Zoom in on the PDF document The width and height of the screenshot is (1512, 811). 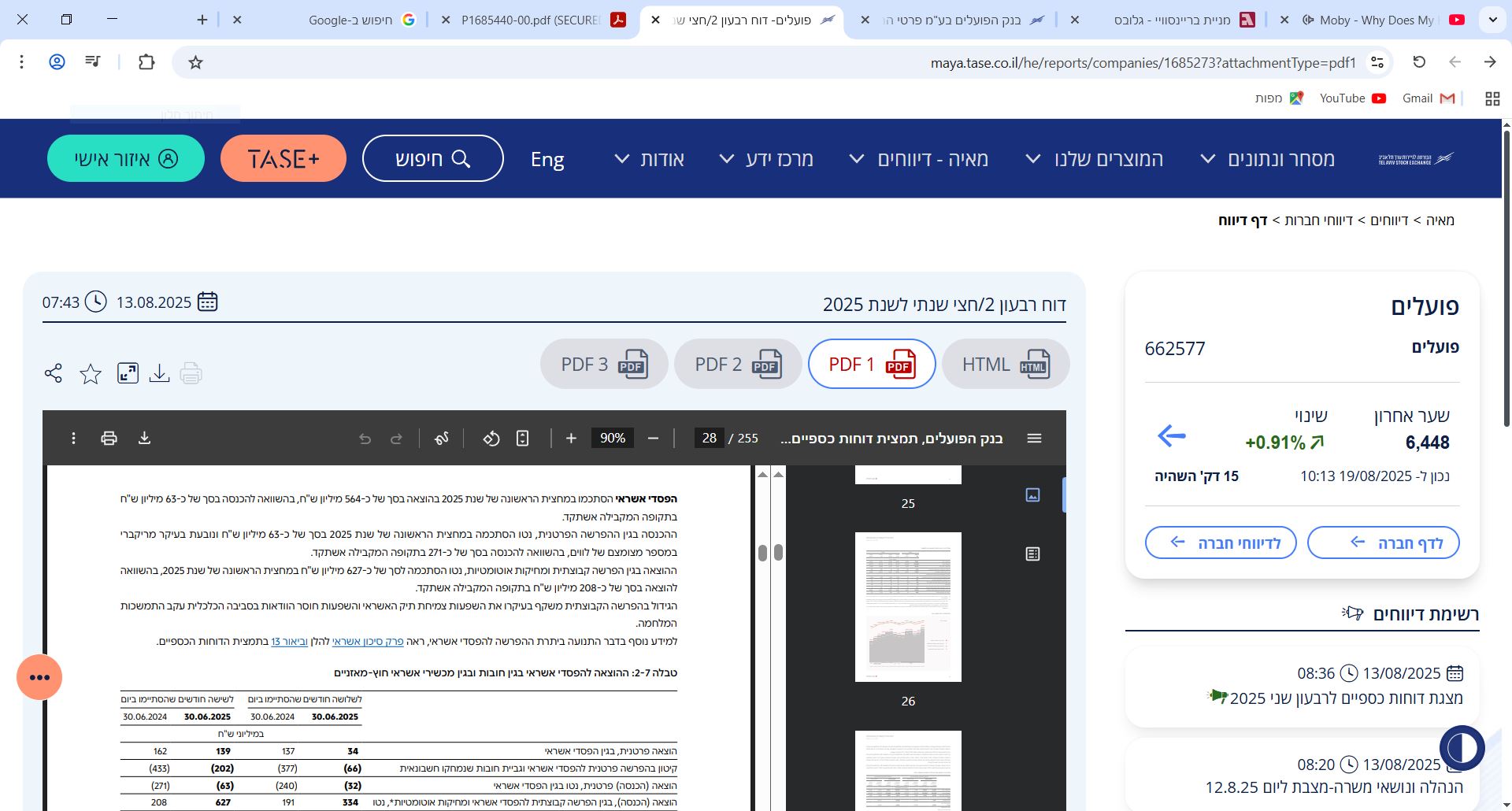(571, 438)
